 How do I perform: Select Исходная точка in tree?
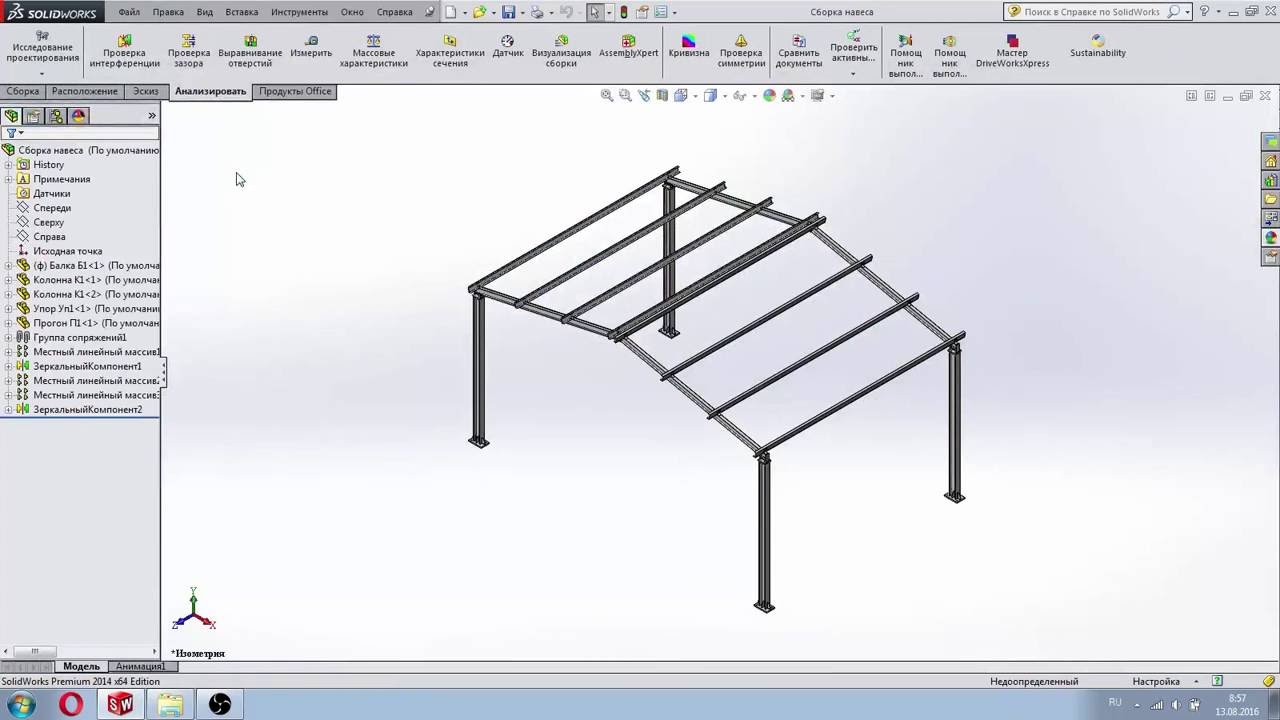pyautogui.click(x=67, y=251)
